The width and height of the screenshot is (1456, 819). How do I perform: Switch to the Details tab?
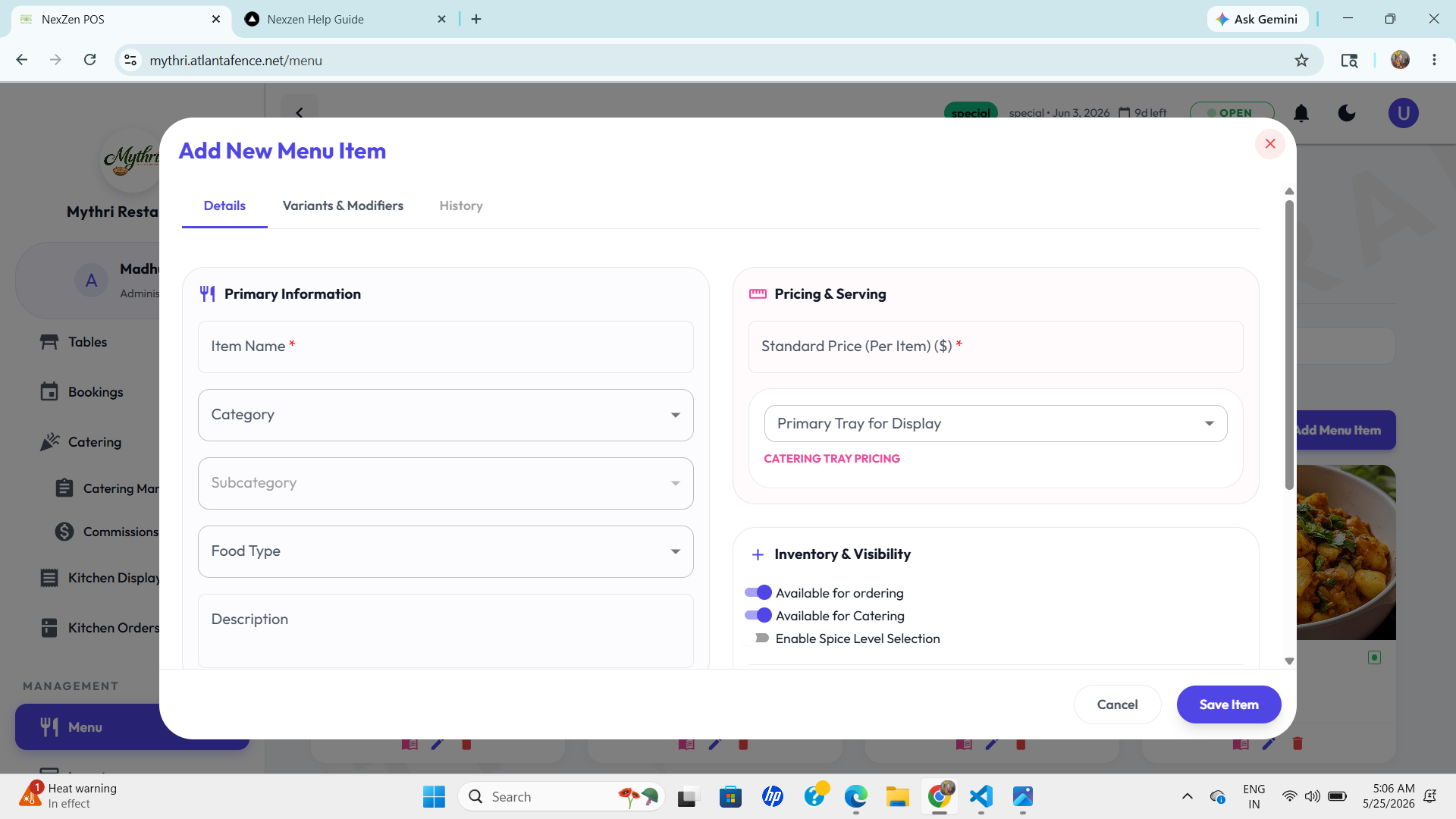pos(224,206)
